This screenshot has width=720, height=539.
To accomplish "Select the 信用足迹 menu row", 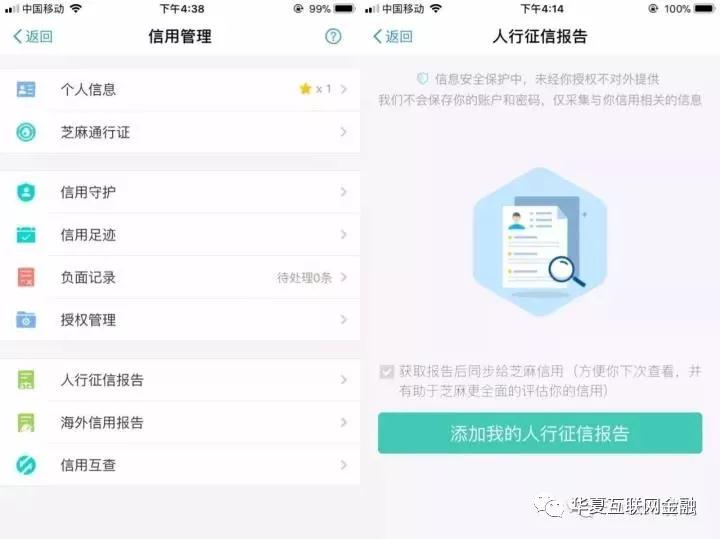I will 180,235.
